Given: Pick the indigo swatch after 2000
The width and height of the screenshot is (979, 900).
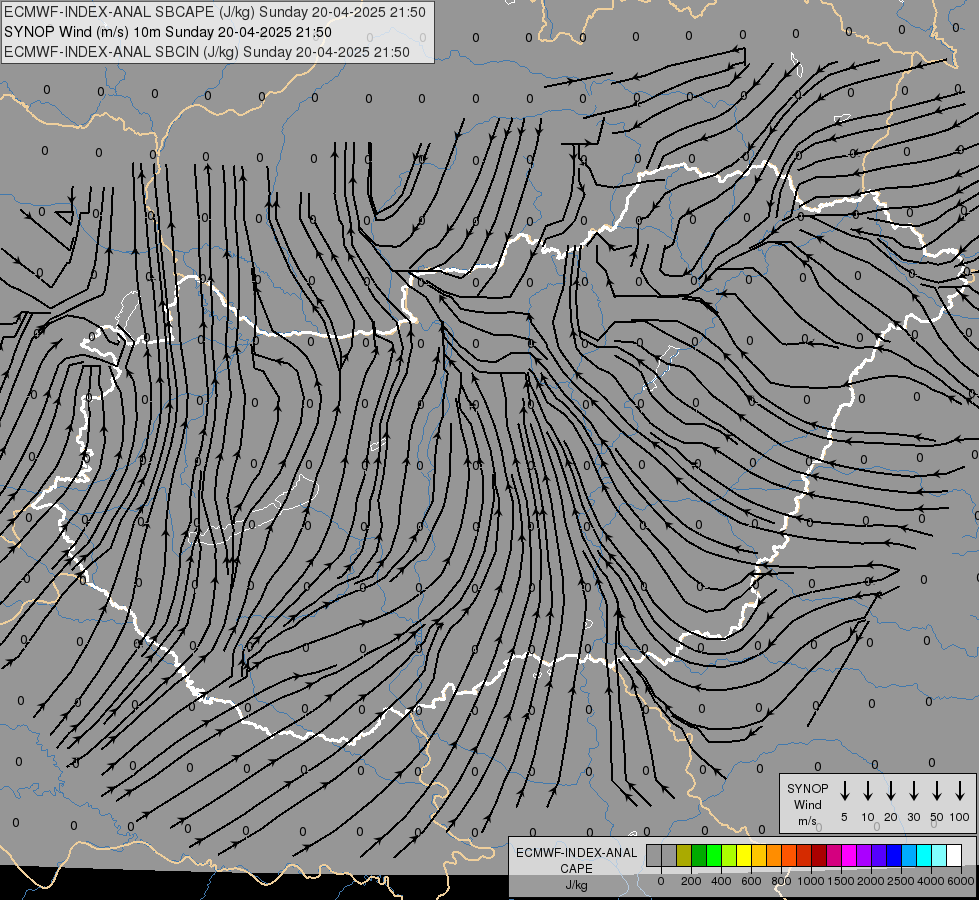Looking at the screenshot, I should (878, 855).
